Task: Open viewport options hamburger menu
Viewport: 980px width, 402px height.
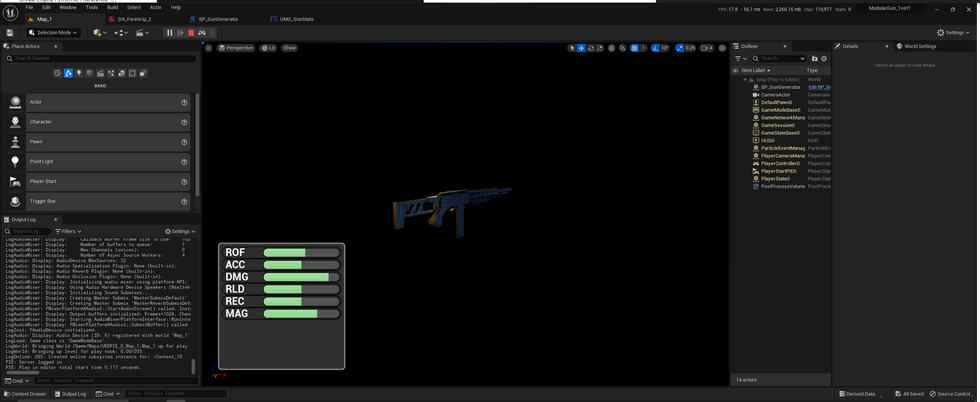Action: click(209, 48)
